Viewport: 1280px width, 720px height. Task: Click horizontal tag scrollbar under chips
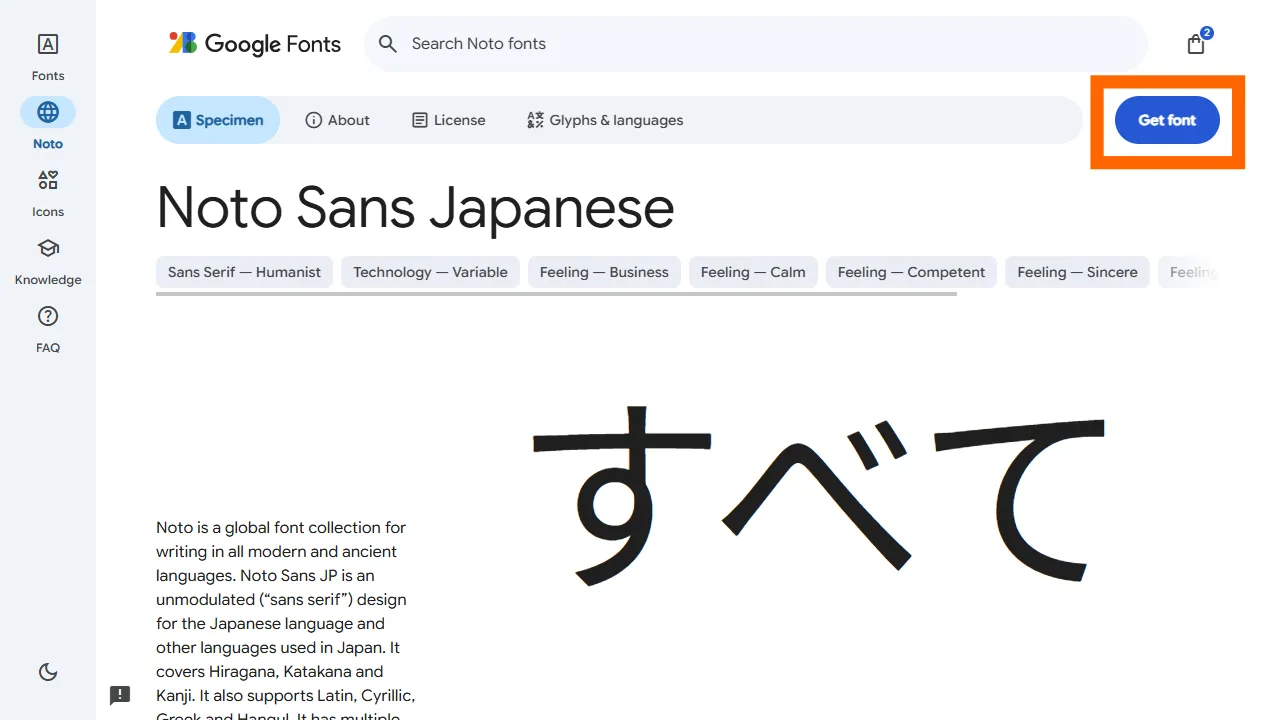(x=556, y=294)
